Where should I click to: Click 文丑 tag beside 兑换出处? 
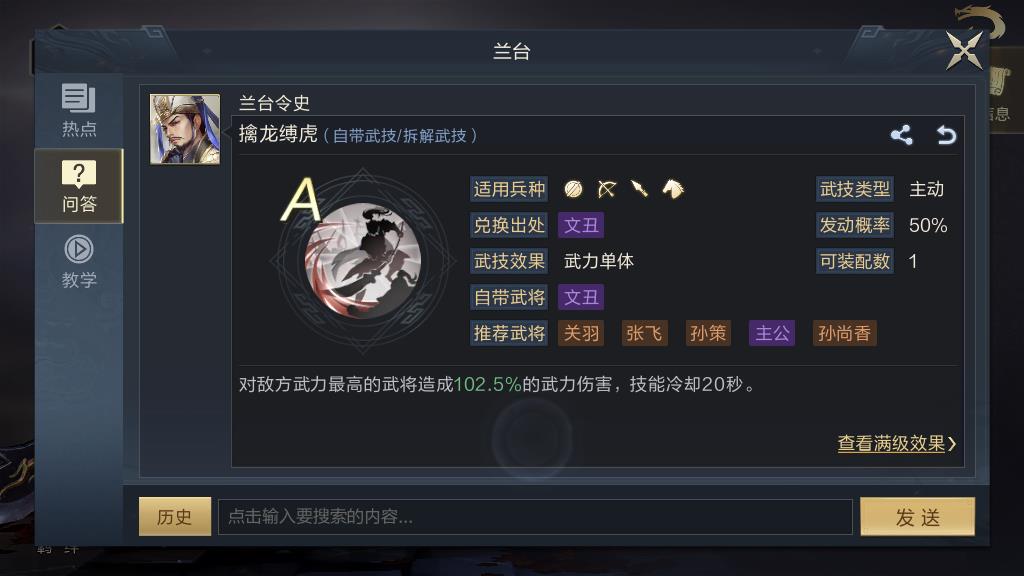581,225
